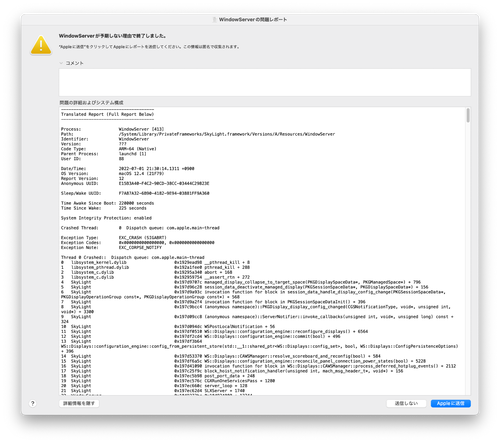Click the Exception Note: EXC_CORPSE_NOTIFY line

pyautogui.click(x=111, y=248)
